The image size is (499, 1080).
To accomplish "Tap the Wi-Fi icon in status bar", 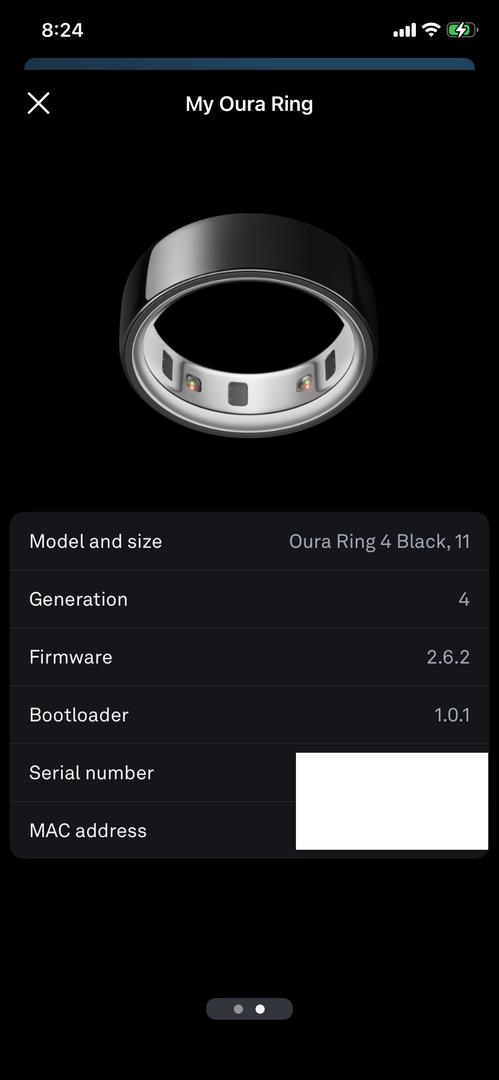I will point(431,30).
